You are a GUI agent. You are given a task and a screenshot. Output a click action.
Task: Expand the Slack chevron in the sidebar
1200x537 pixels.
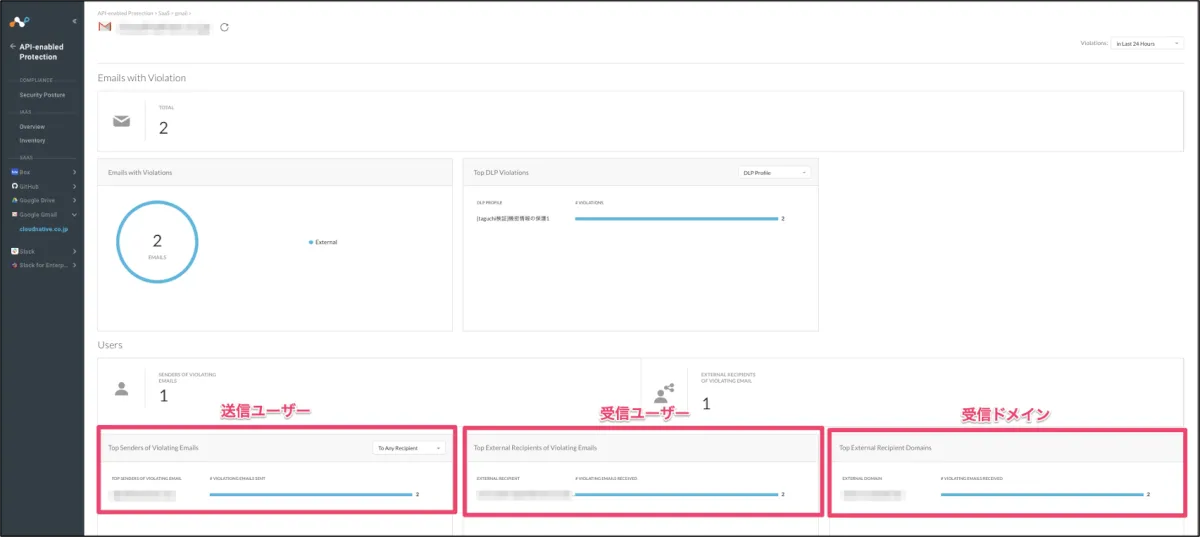[x=74, y=251]
